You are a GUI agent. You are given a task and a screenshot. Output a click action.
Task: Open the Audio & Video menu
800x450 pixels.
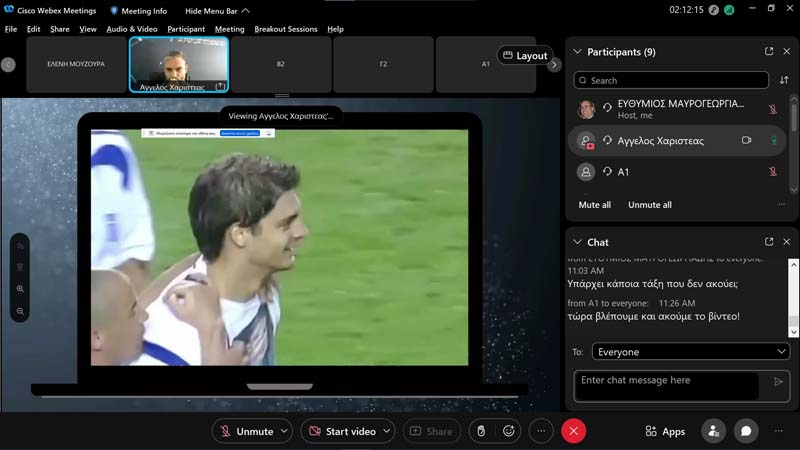point(132,29)
